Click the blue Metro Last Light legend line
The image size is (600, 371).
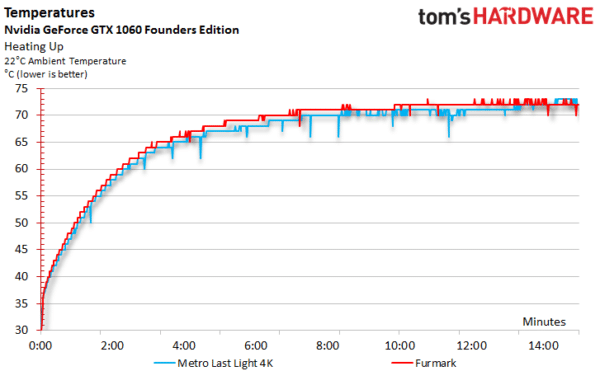pos(165,363)
